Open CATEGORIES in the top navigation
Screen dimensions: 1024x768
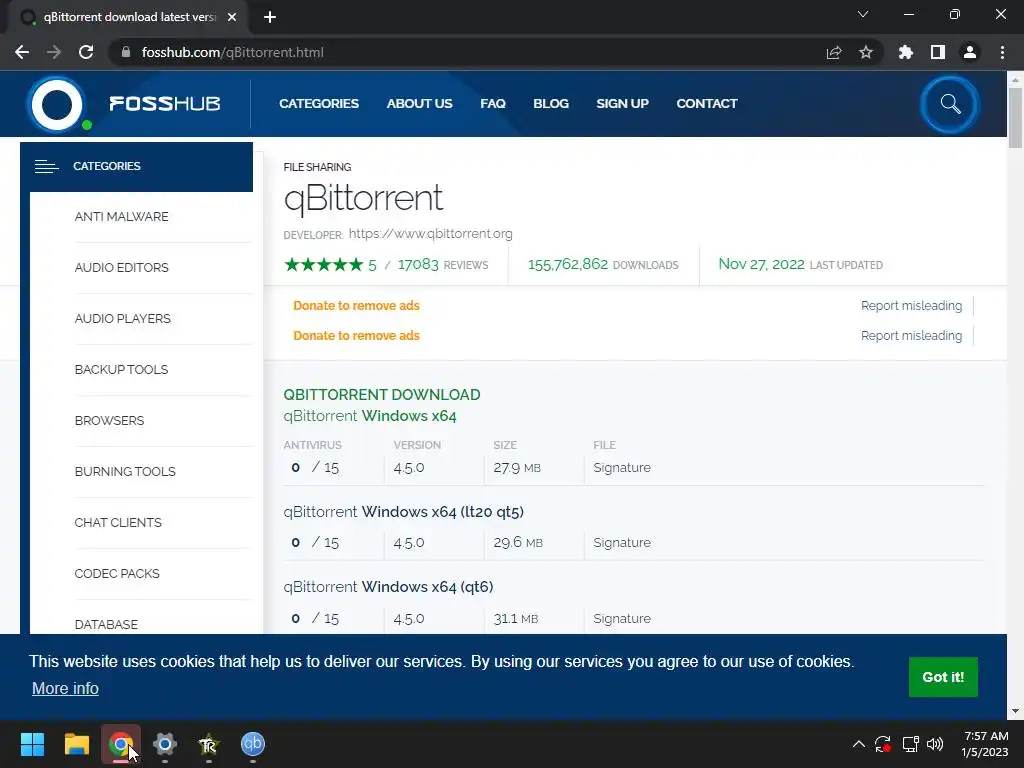tap(319, 104)
